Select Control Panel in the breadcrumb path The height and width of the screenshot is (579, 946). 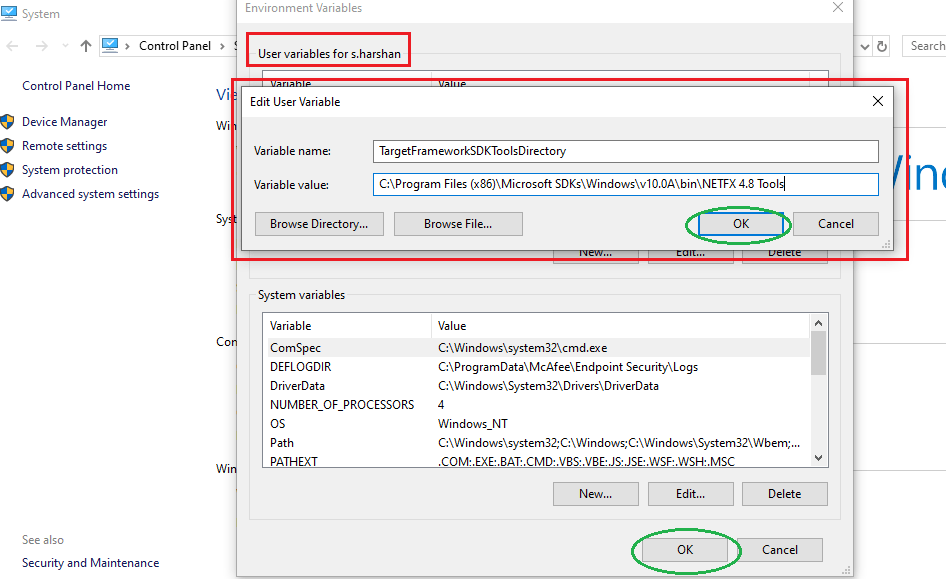175,45
